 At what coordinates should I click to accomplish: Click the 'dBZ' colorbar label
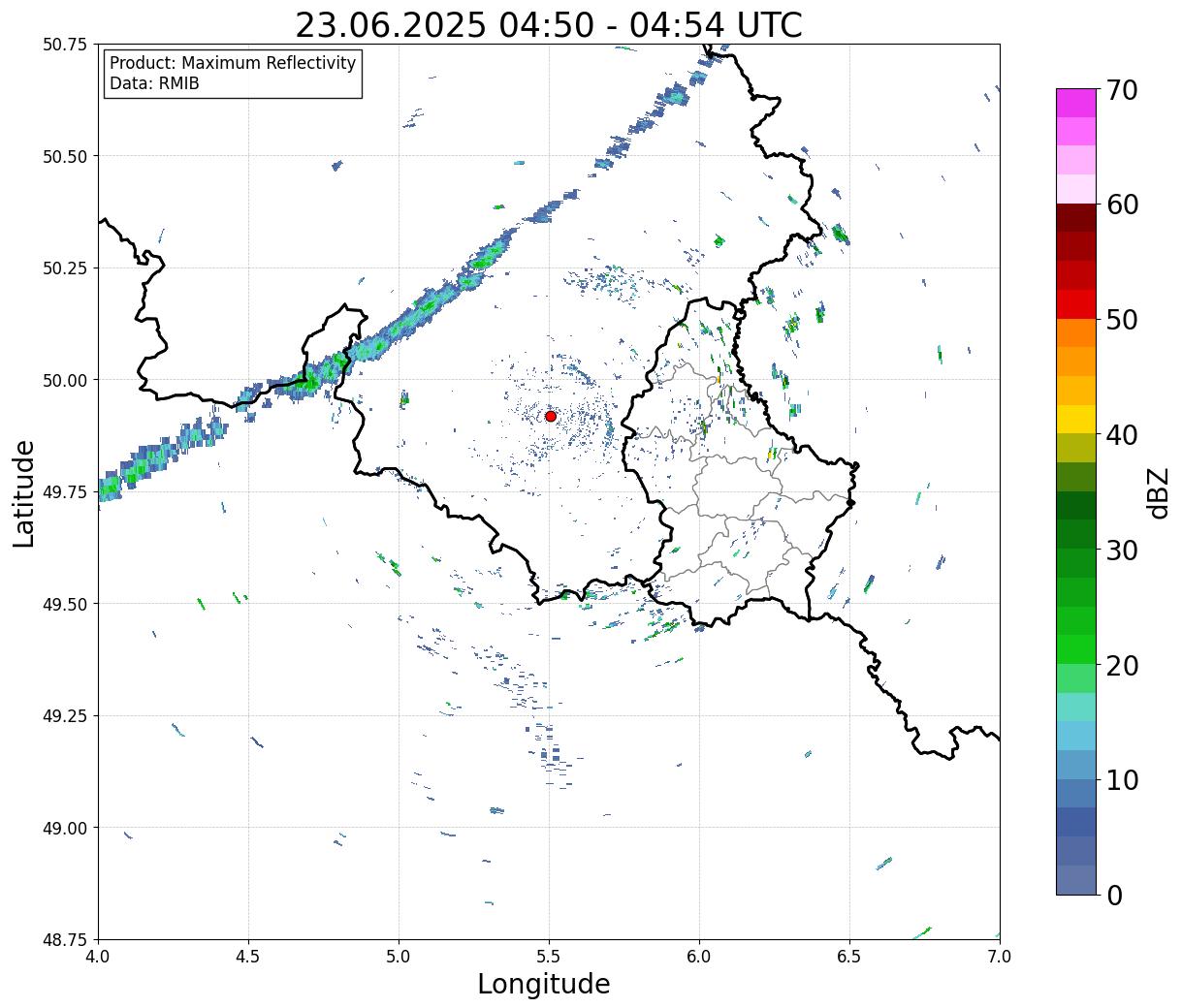1158,492
